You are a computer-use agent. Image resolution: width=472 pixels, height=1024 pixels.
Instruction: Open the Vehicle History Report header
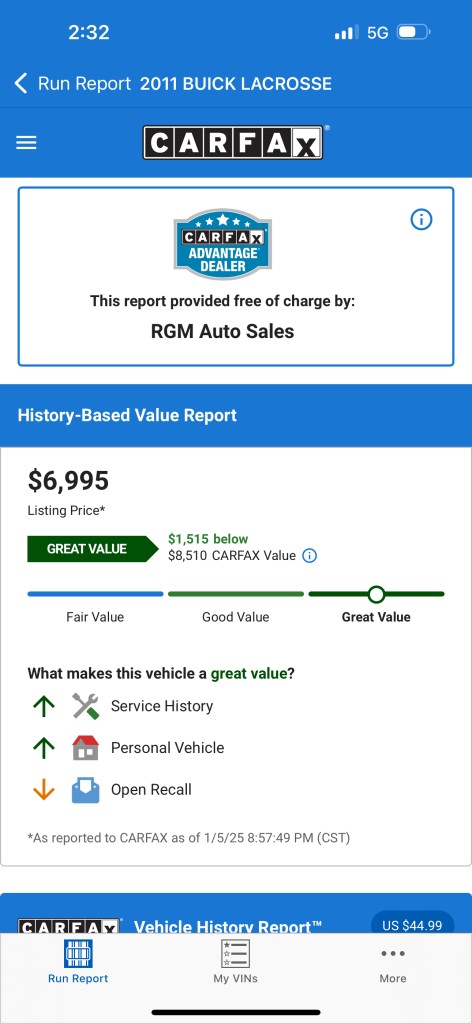pos(228,926)
